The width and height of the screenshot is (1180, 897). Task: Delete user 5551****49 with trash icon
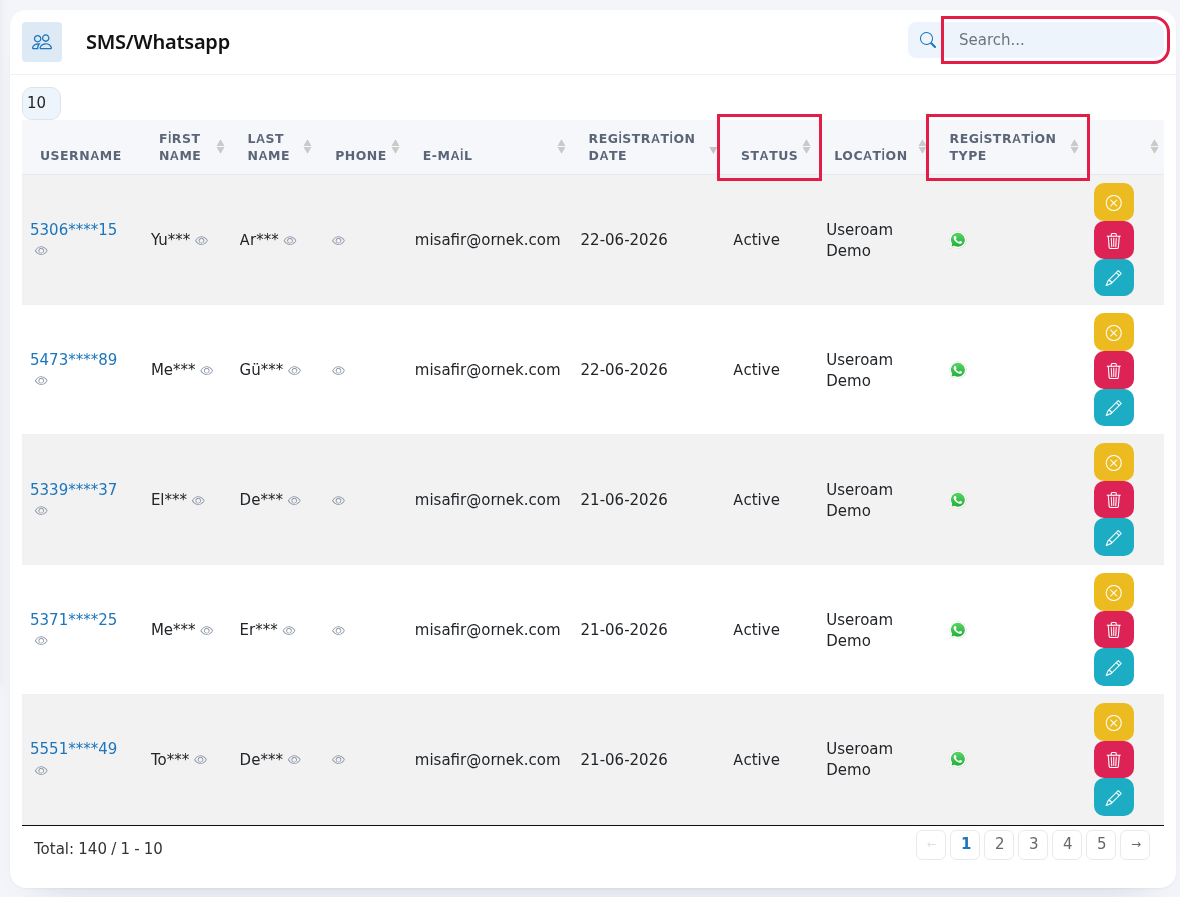[x=1114, y=760]
